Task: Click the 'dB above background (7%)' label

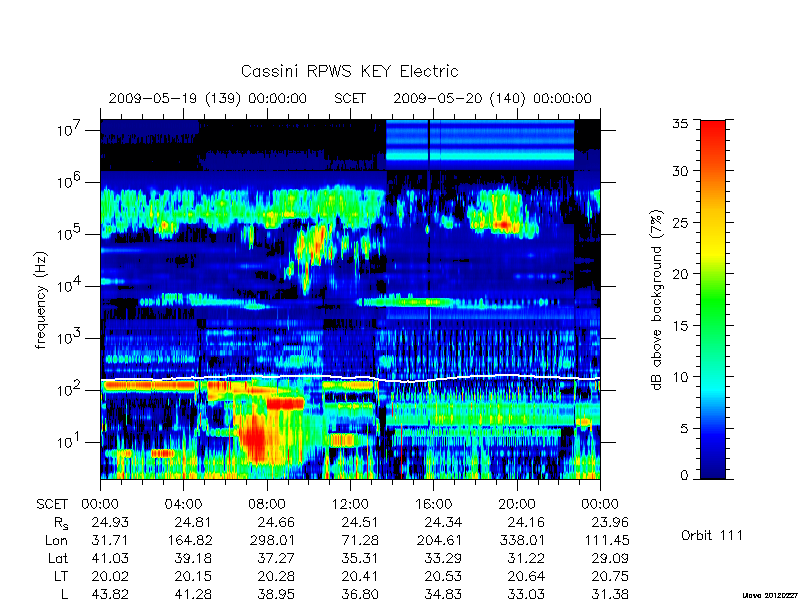Action: [658, 300]
